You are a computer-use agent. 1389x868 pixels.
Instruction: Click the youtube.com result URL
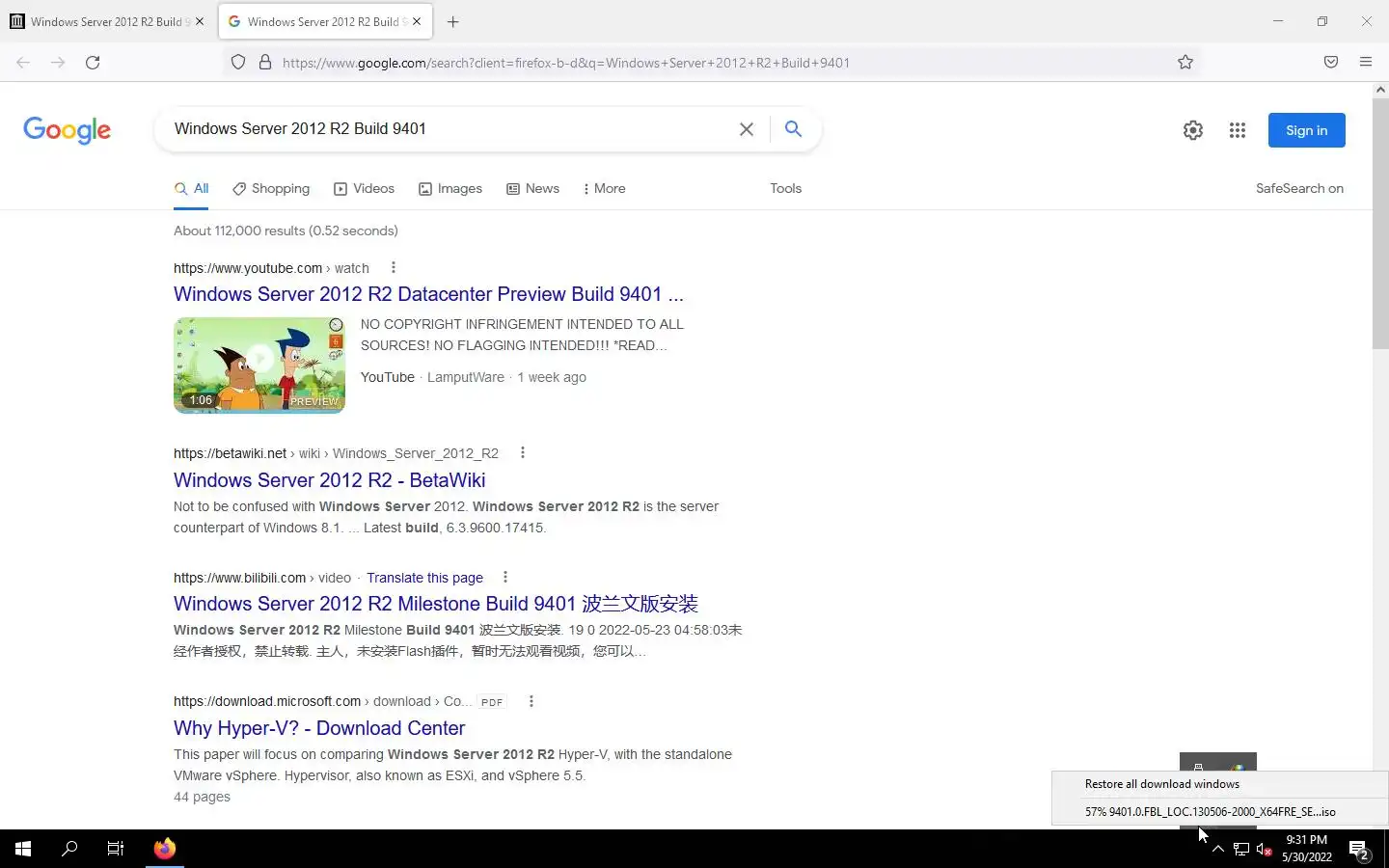tap(271, 268)
